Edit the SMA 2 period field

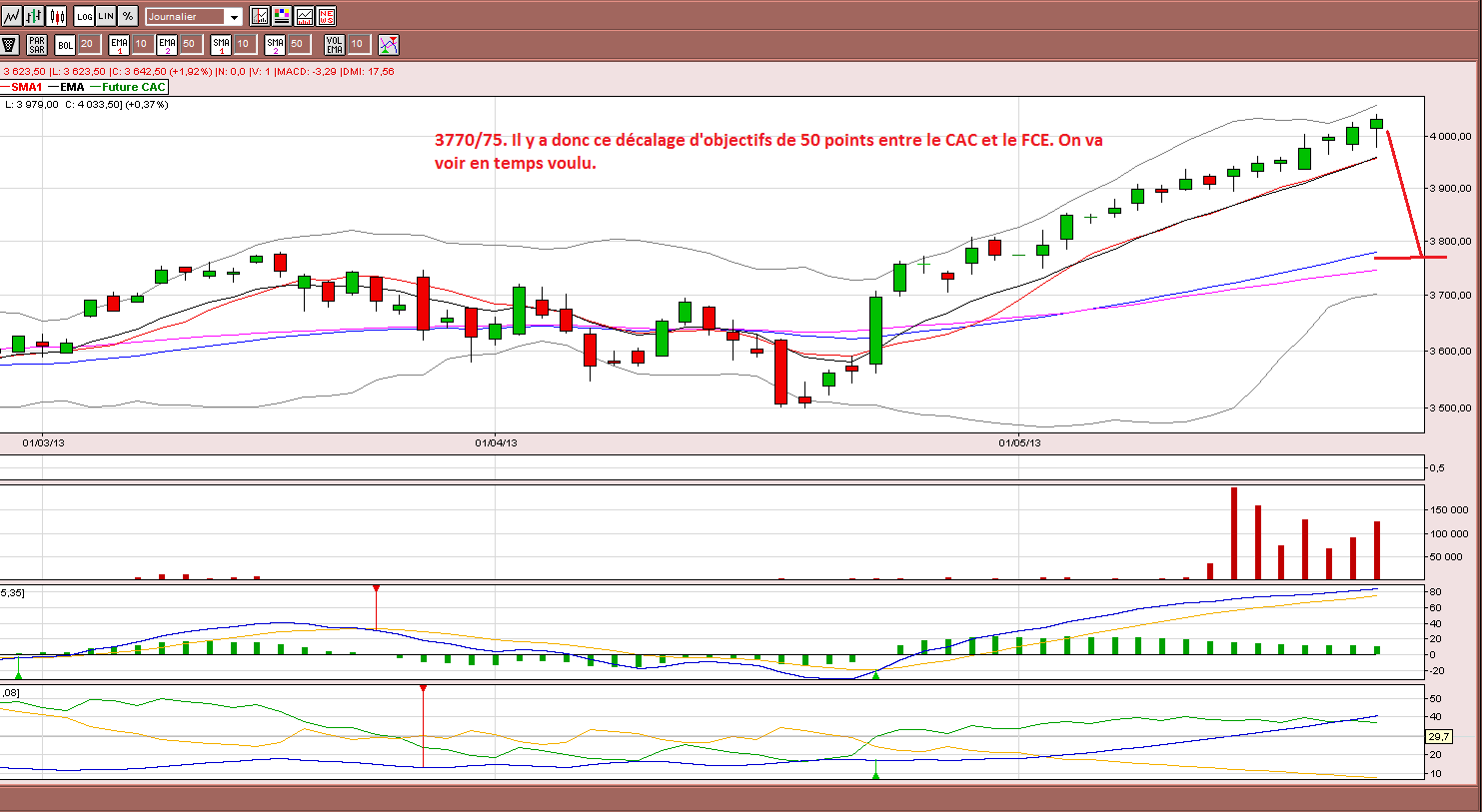click(298, 44)
